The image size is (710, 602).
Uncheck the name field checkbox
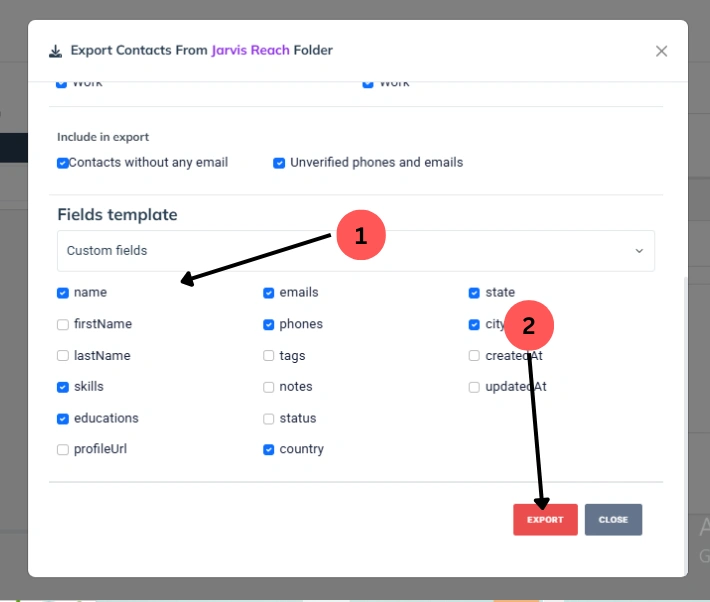pyautogui.click(x=63, y=293)
